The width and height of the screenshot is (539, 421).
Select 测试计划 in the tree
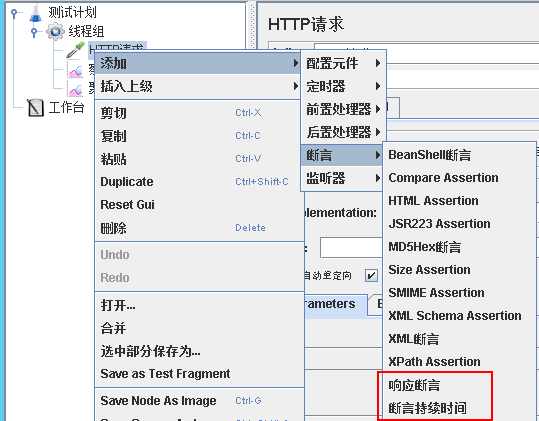click(73, 13)
